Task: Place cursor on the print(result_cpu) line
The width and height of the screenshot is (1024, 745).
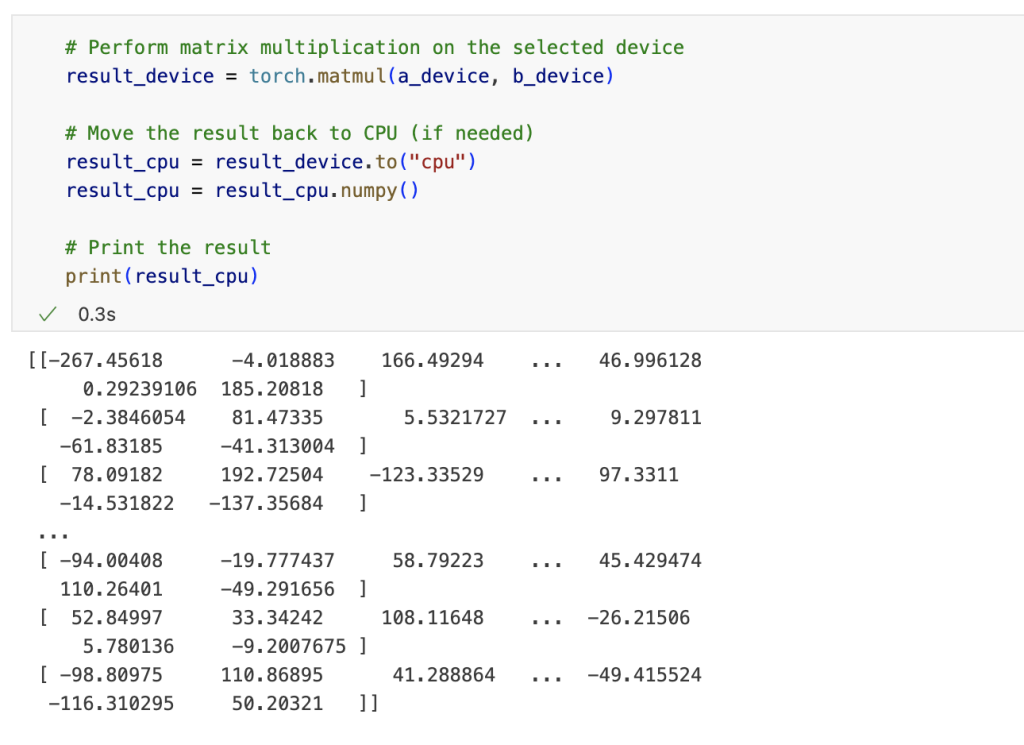Action: pyautogui.click(x=162, y=276)
